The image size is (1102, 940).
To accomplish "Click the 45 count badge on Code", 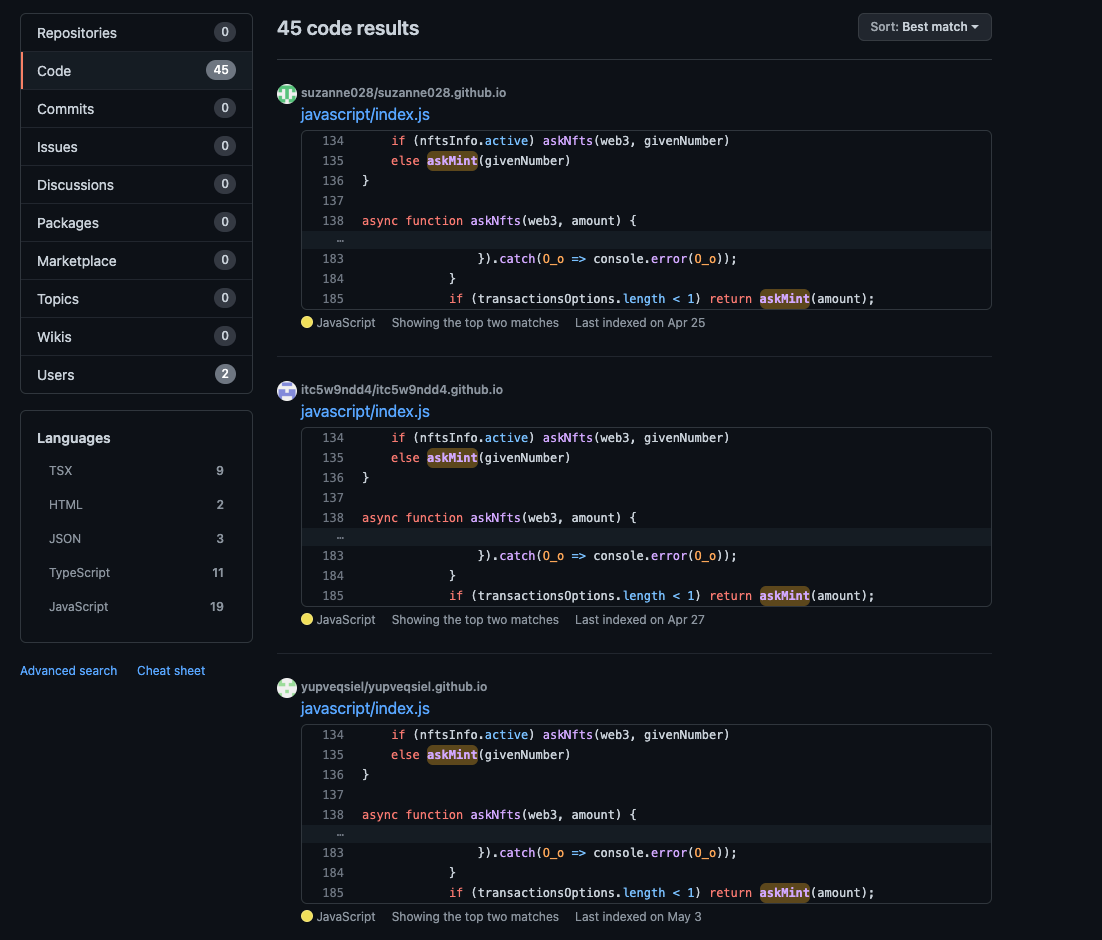I will 221,70.
